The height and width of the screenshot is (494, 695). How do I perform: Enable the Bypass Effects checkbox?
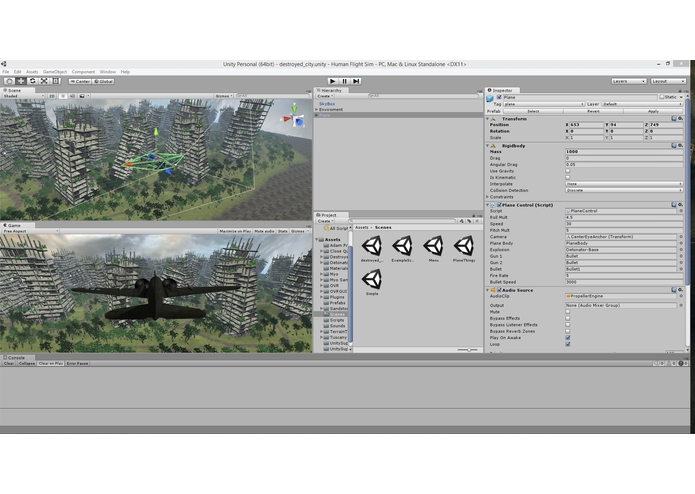567,318
